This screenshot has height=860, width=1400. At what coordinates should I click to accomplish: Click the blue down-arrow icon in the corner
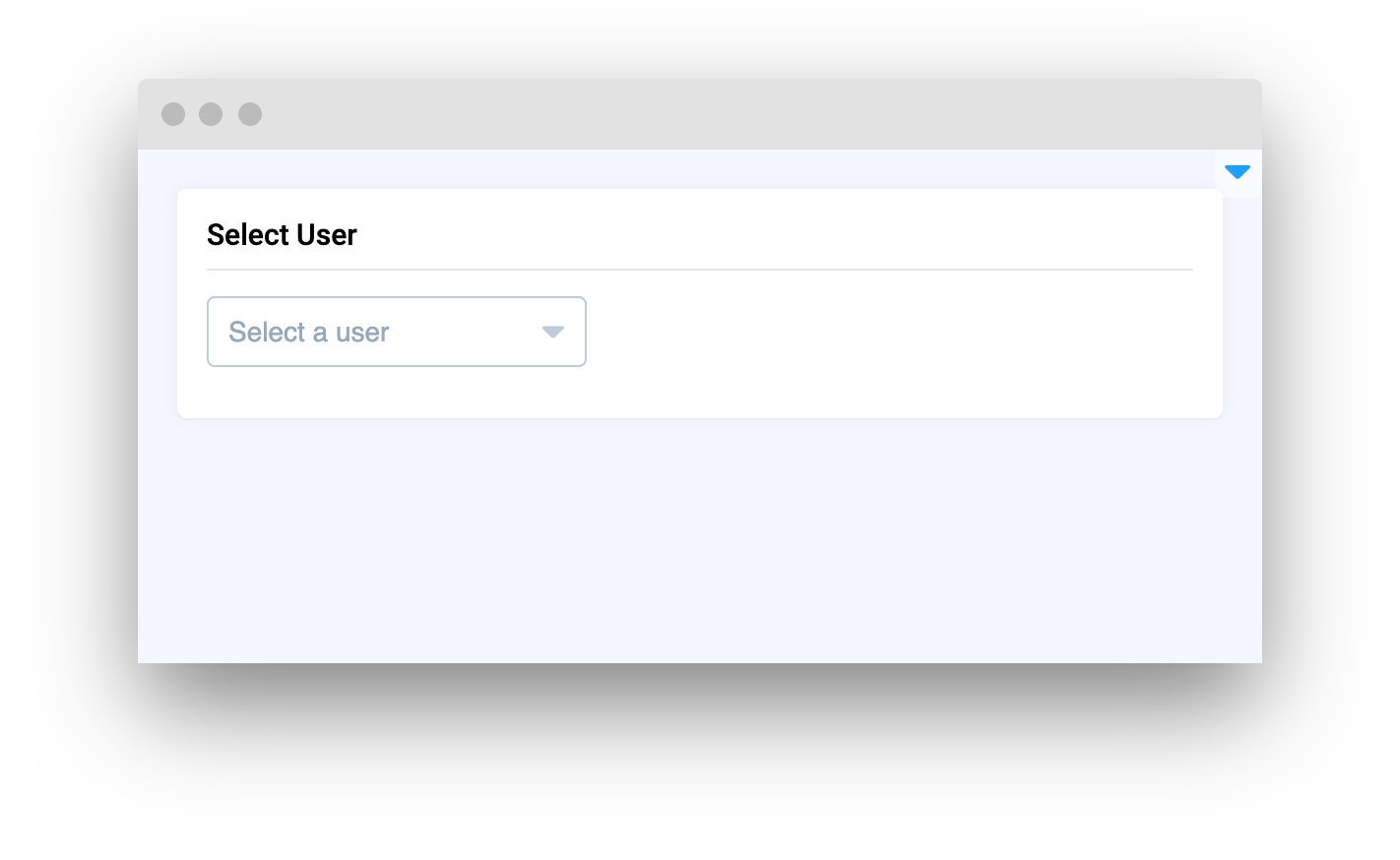pos(1238,172)
